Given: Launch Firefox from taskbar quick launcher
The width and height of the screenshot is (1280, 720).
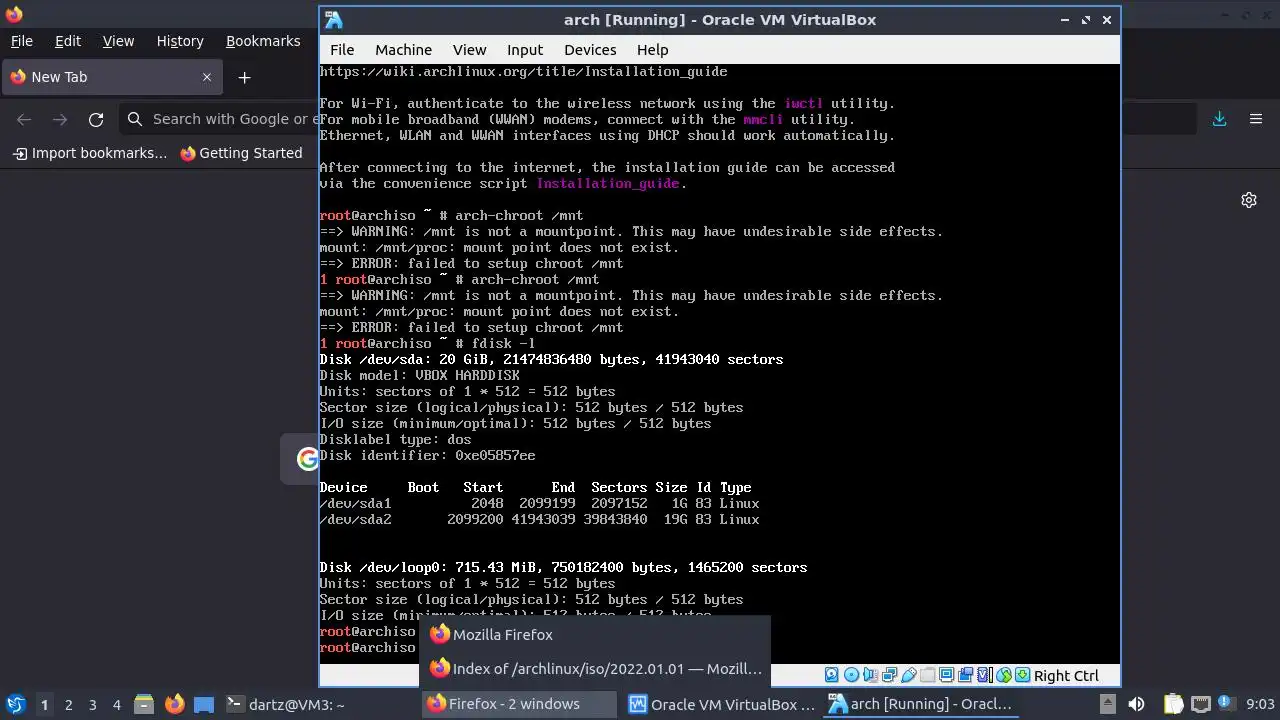Looking at the screenshot, I should 174,704.
